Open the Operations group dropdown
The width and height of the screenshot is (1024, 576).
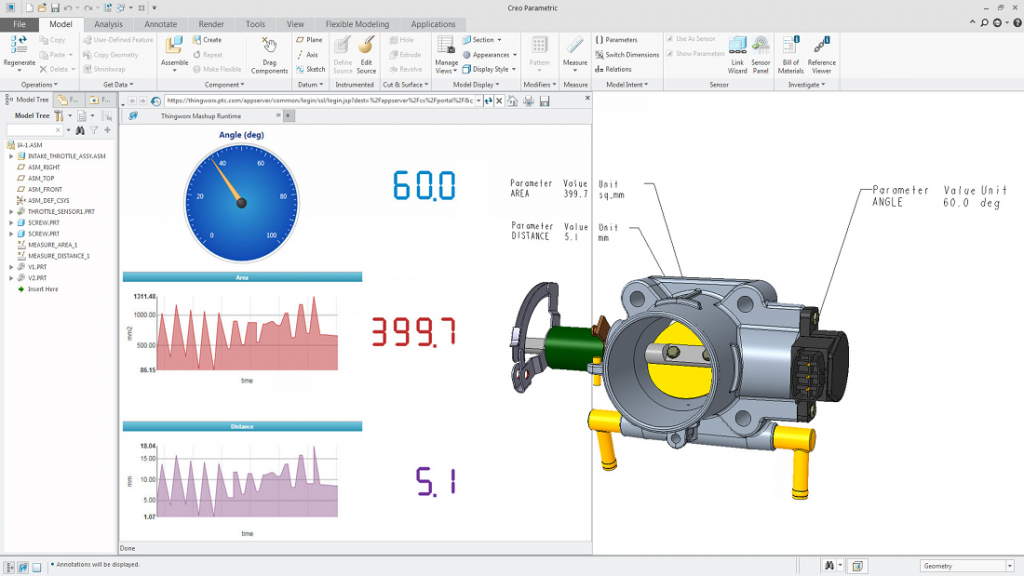pos(39,85)
